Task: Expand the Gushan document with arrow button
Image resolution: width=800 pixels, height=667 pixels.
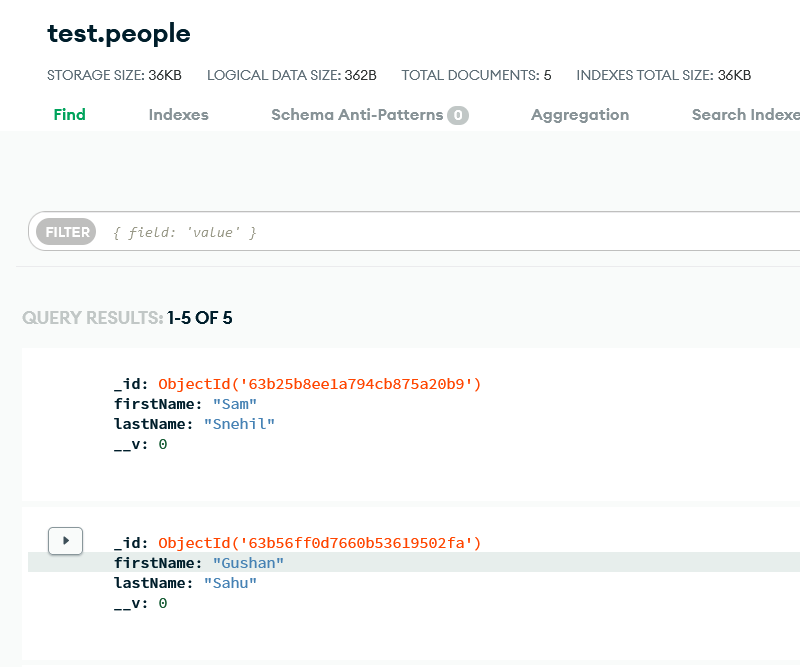Action: click(x=65, y=541)
